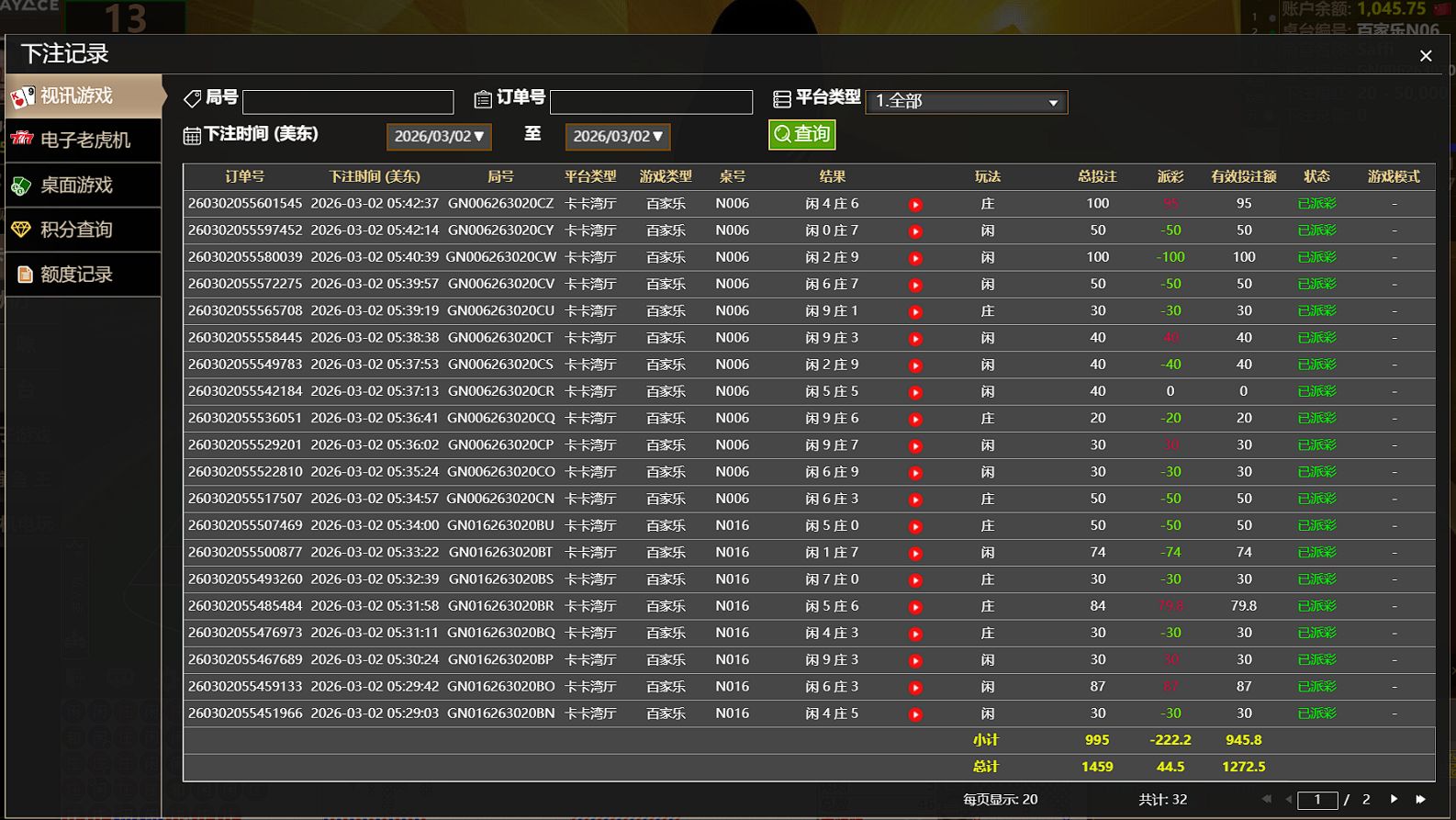Open 积分查询 section
The height and width of the screenshot is (820, 1456).
tap(84, 230)
